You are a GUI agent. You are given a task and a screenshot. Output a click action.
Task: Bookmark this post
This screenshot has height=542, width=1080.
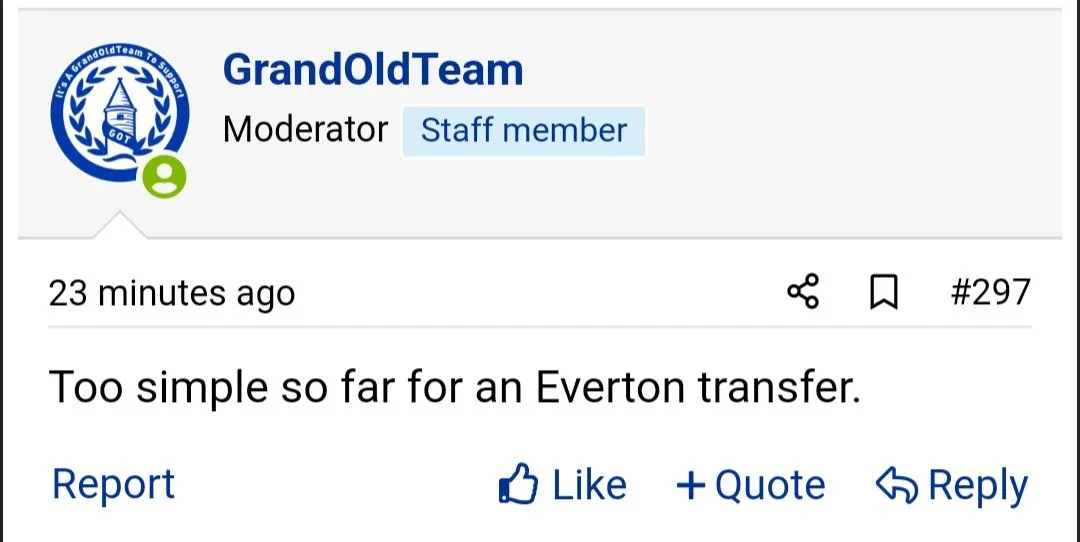883,293
